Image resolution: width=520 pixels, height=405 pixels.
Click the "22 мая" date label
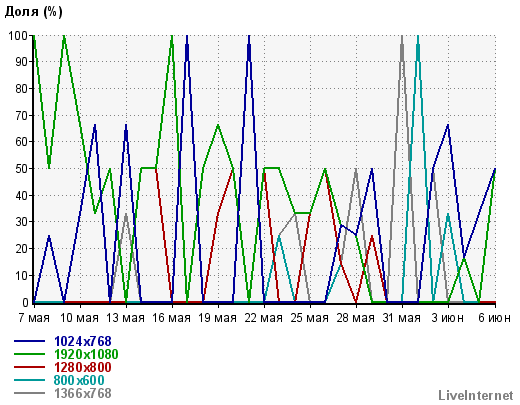click(263, 318)
